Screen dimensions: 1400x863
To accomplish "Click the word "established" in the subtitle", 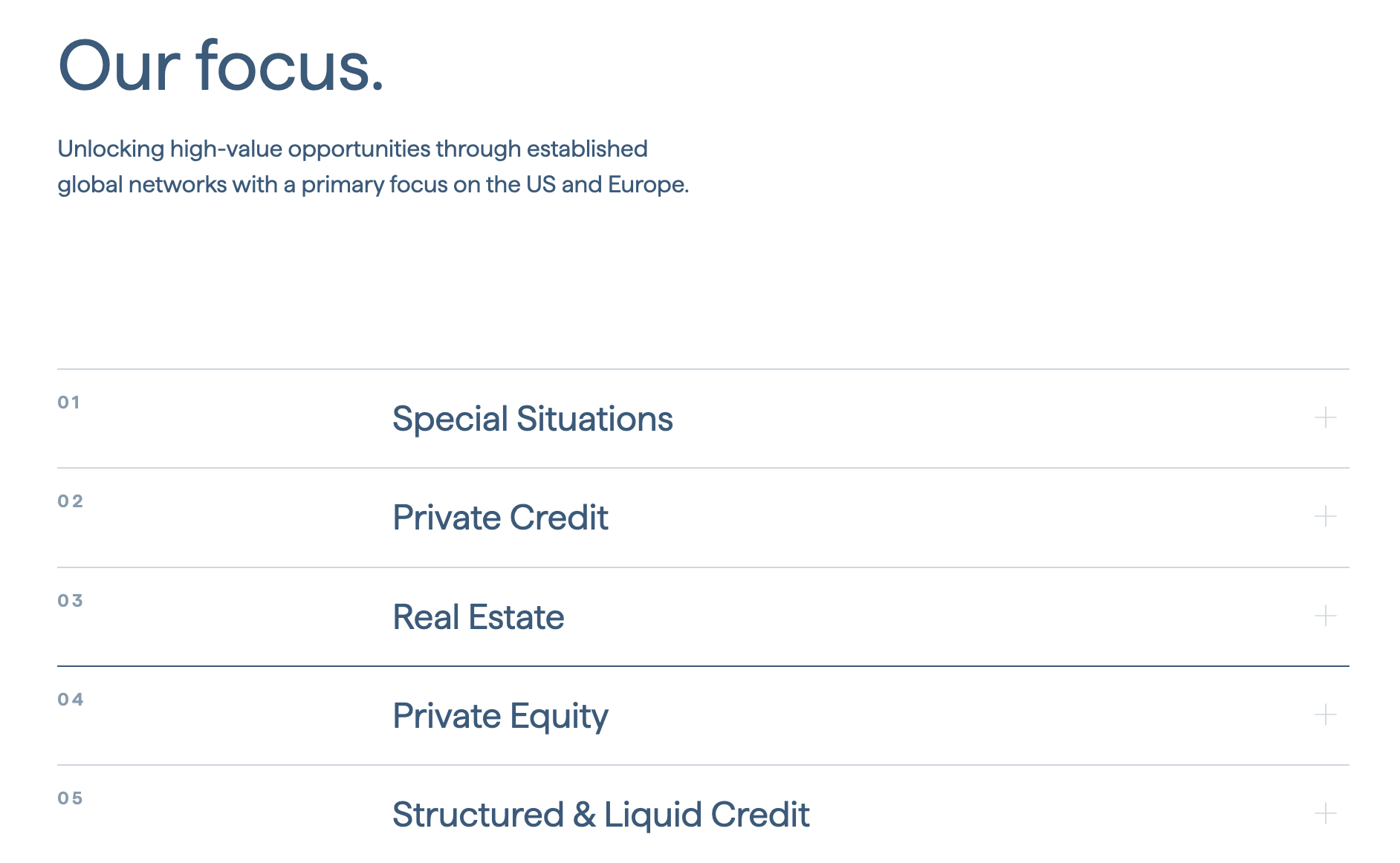I will click(587, 149).
